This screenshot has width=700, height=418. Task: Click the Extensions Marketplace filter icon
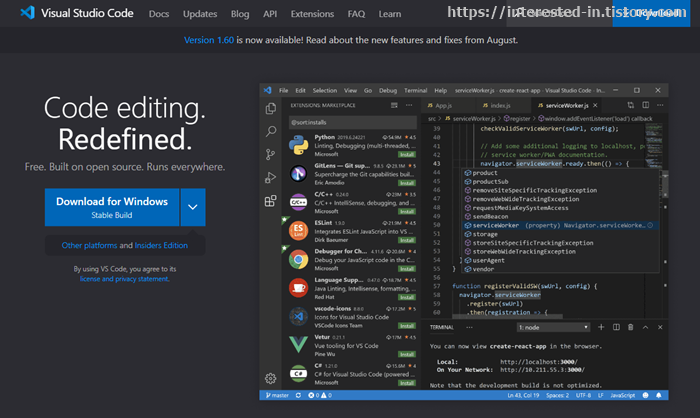(394, 105)
